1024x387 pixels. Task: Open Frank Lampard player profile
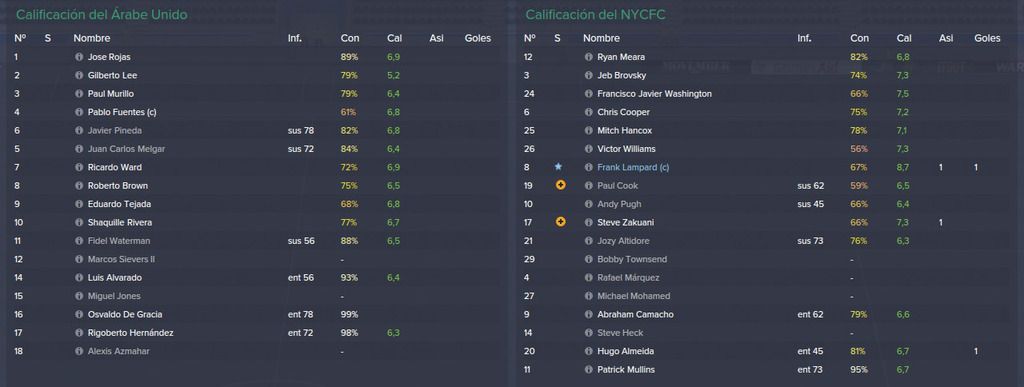click(633, 168)
